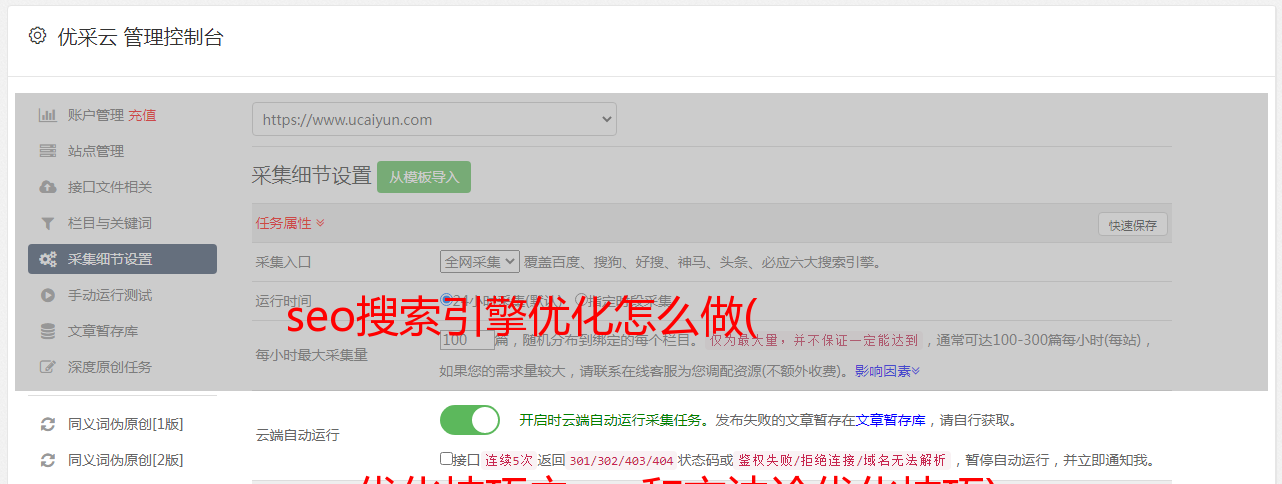Screen dimensions: 1282x484
Task: Click the gear icon beside 优采云 管理控制台
Action: click(37, 36)
